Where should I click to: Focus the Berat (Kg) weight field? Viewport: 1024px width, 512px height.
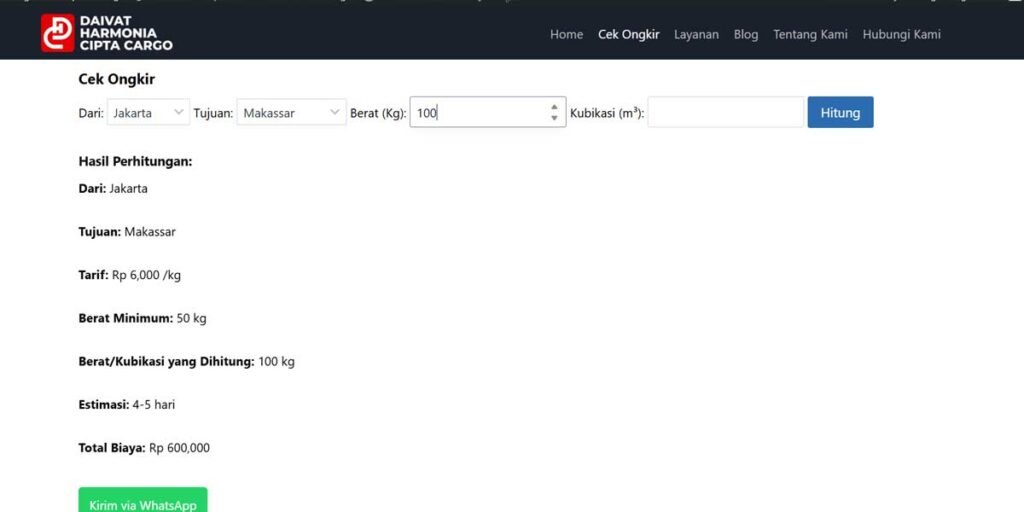coord(478,113)
